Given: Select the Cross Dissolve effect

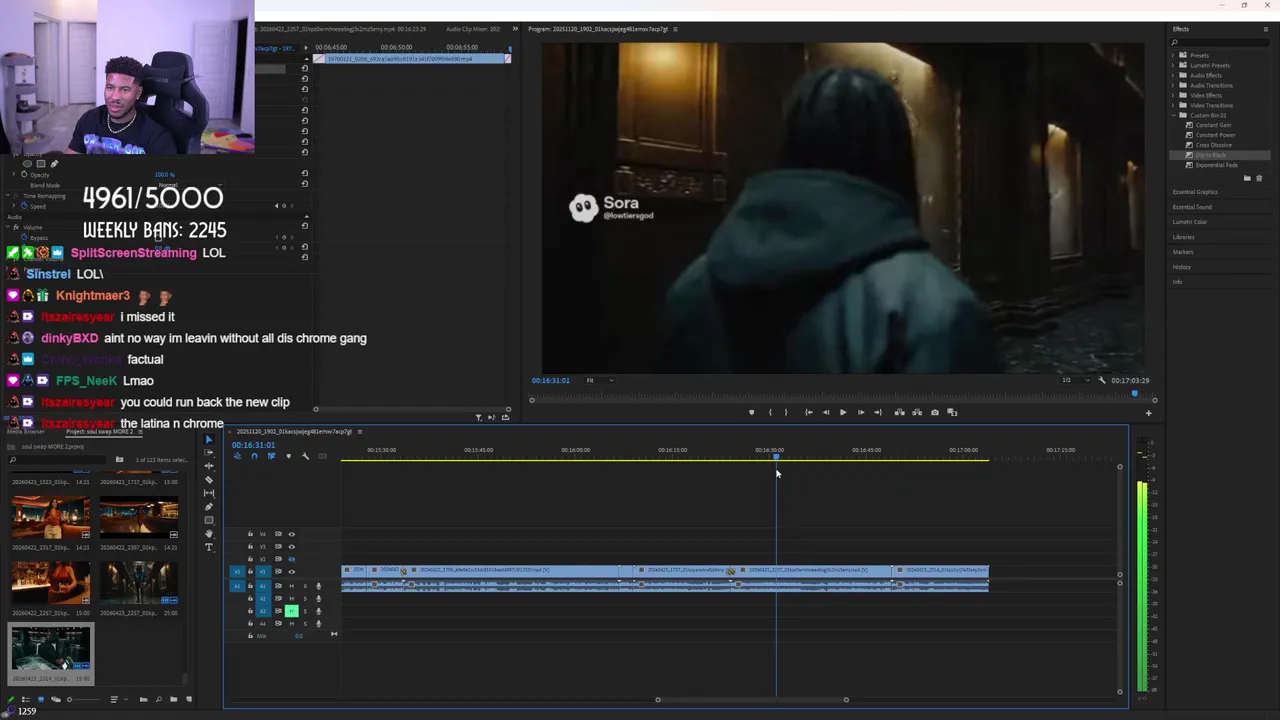Looking at the screenshot, I should click(x=1214, y=145).
